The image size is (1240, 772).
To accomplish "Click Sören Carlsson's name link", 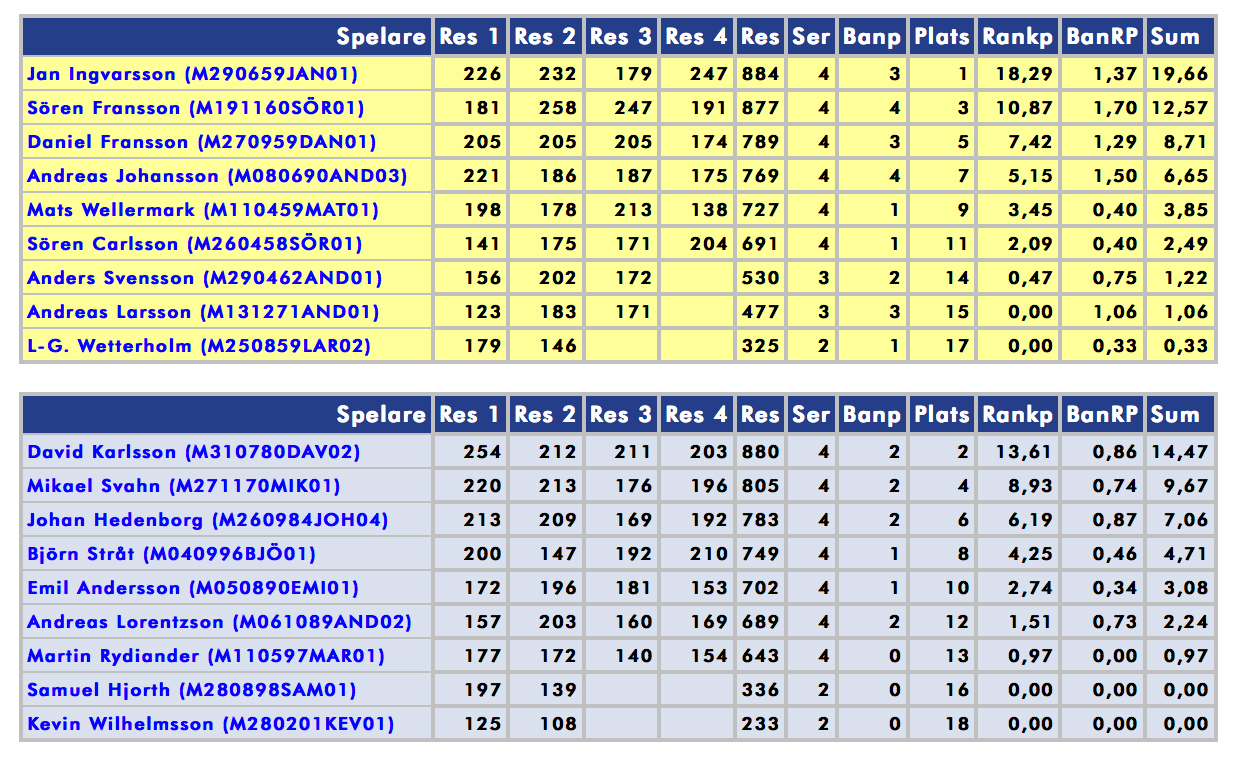I will 194,244.
